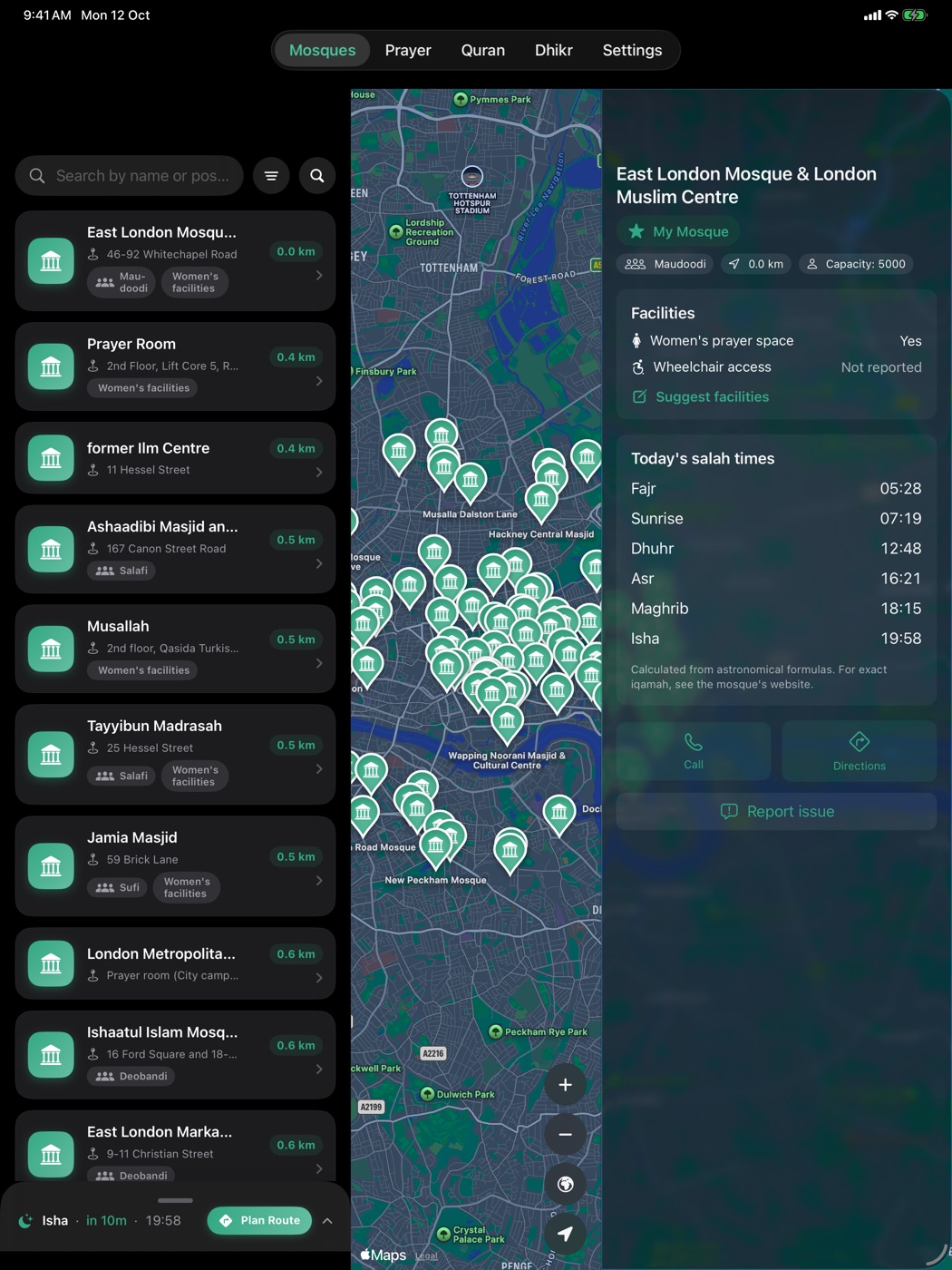Image resolution: width=952 pixels, height=1270 pixels.
Task: Switch to the Mosques tab
Action: [322, 50]
